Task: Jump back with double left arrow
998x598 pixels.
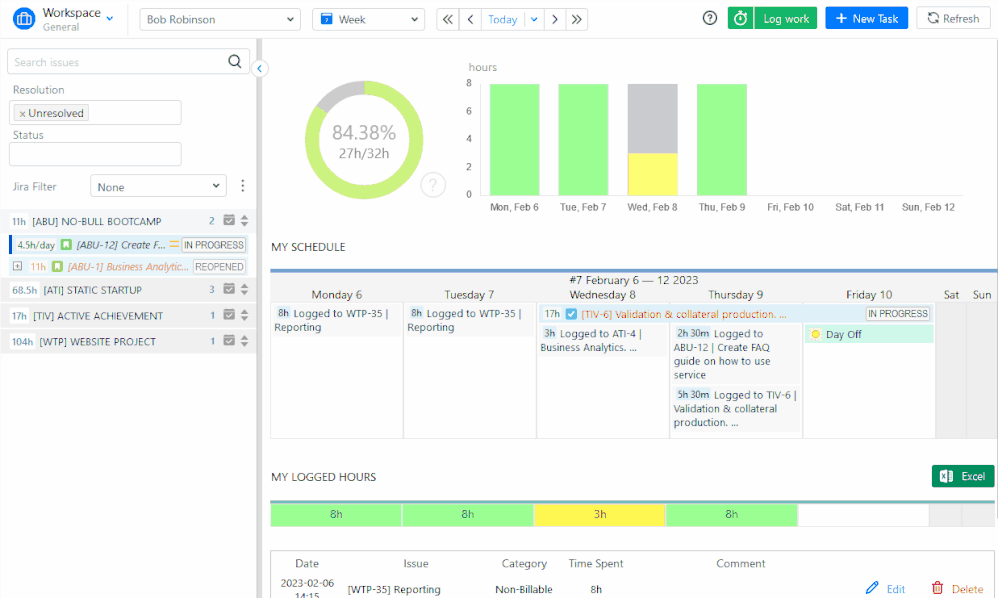Action: click(448, 19)
